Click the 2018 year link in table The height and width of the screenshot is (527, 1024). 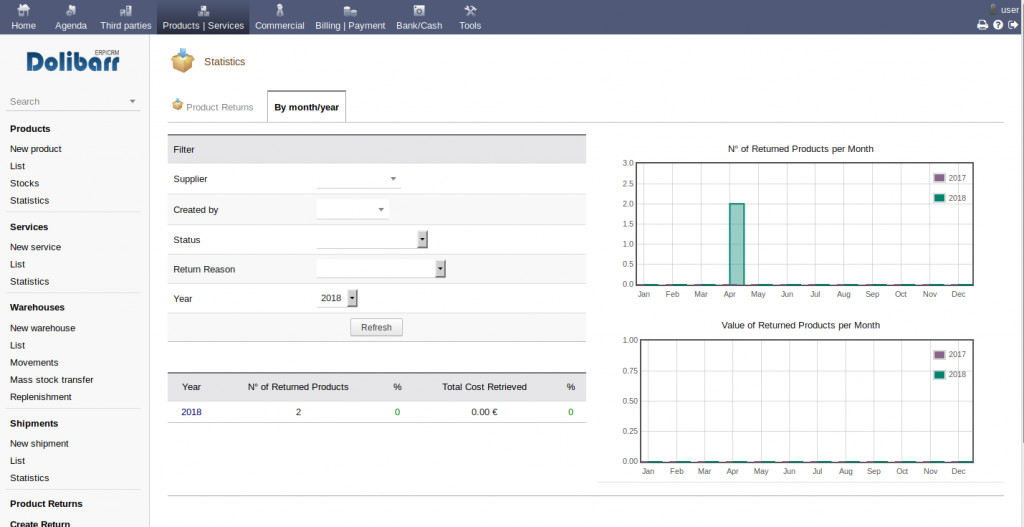tap(191, 412)
